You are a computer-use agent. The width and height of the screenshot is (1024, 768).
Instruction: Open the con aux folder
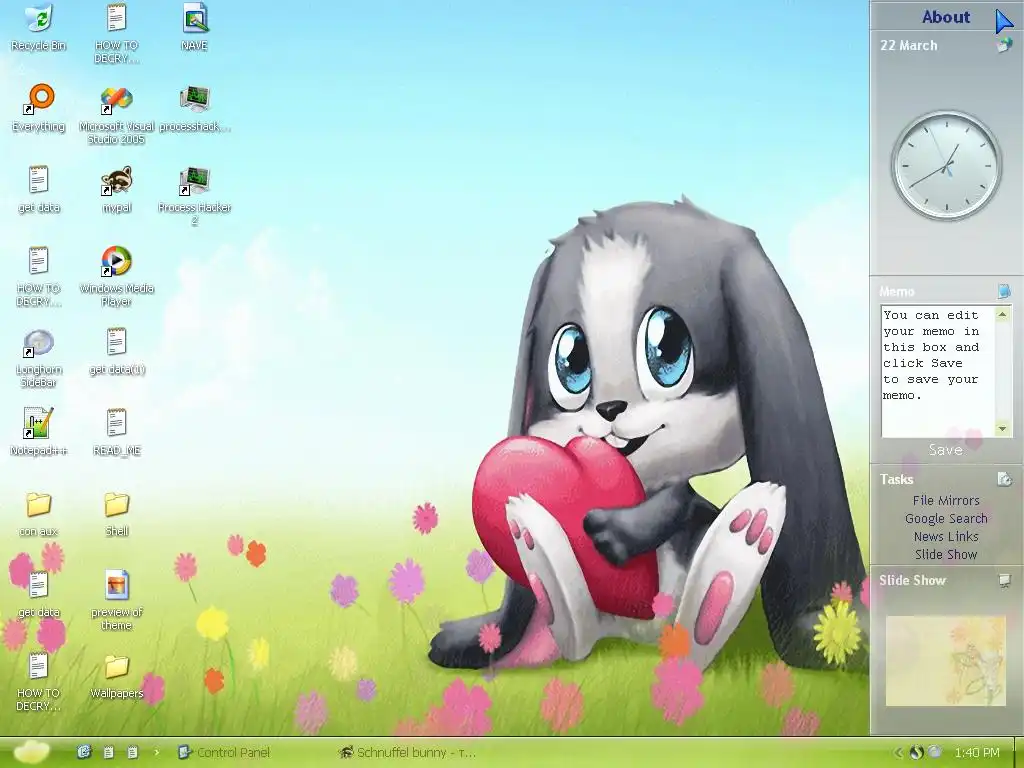(39, 513)
